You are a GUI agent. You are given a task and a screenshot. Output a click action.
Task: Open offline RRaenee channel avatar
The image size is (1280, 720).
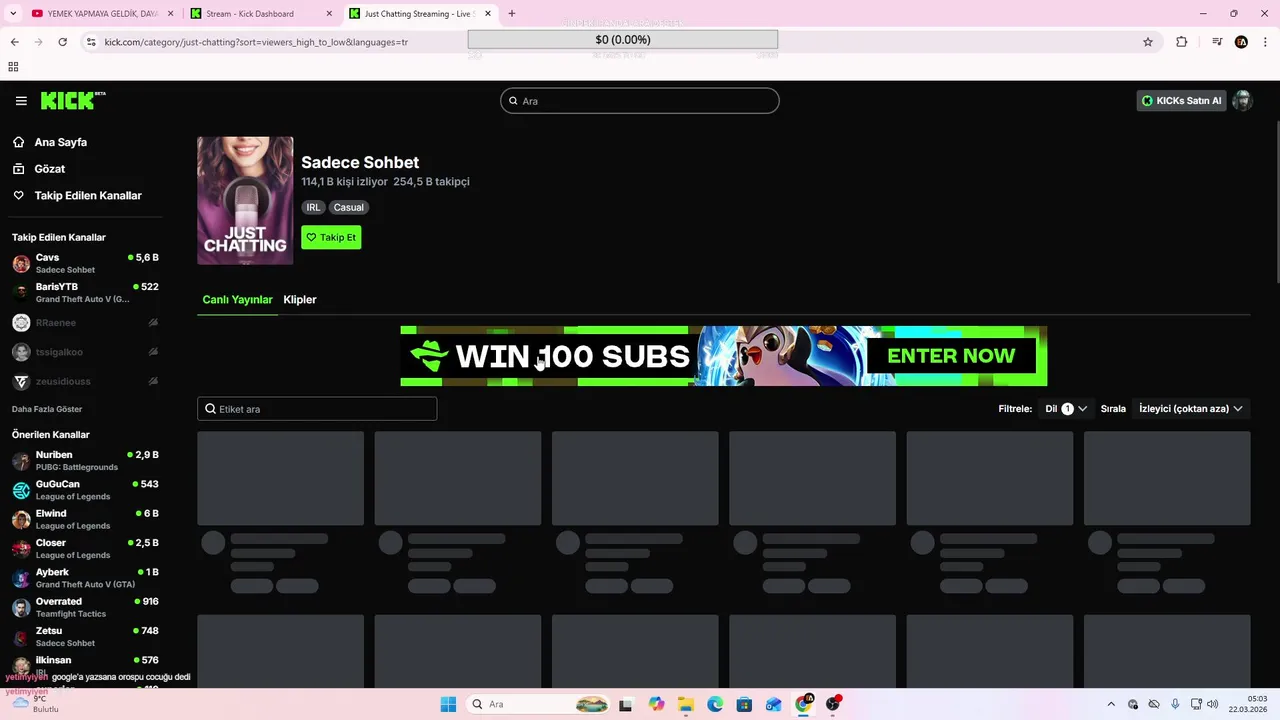pos(21,323)
